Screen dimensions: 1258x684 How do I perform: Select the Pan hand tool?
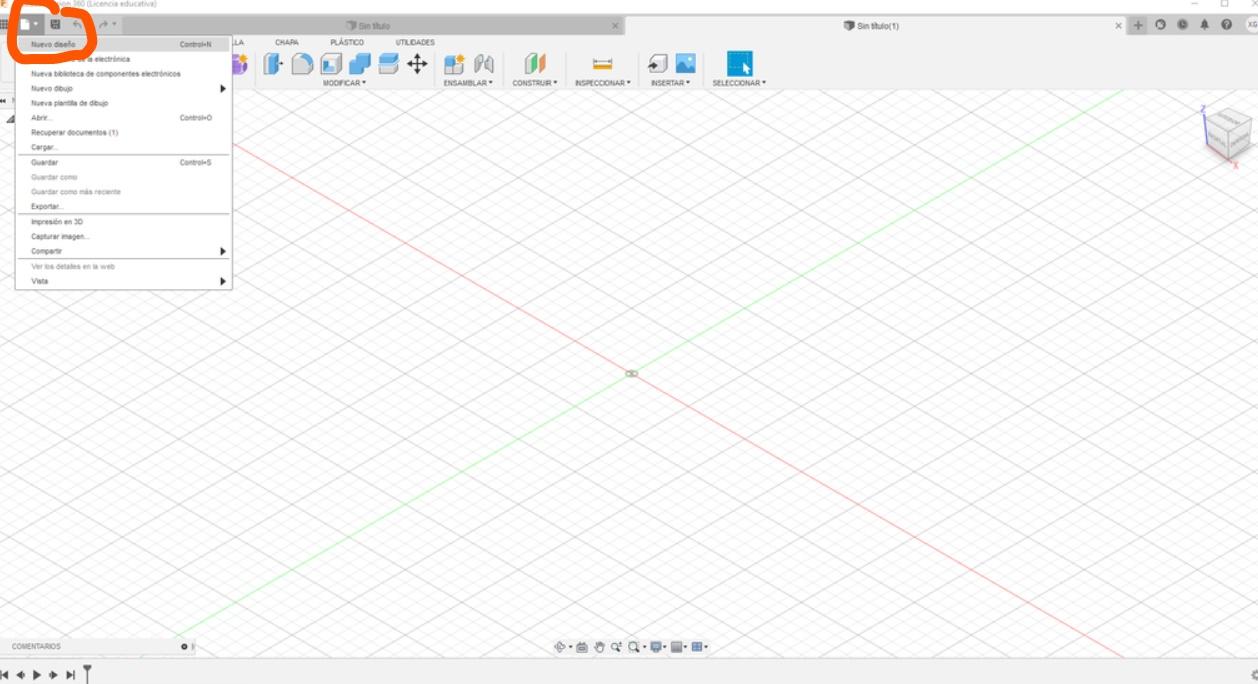point(599,647)
